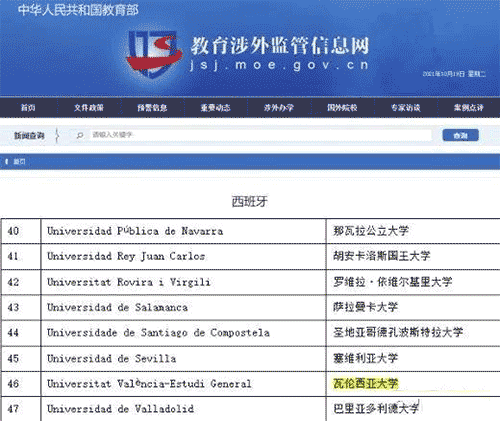Click the 塞维利亚大学 cell
This screenshot has width=500, height=421.
coord(413,359)
